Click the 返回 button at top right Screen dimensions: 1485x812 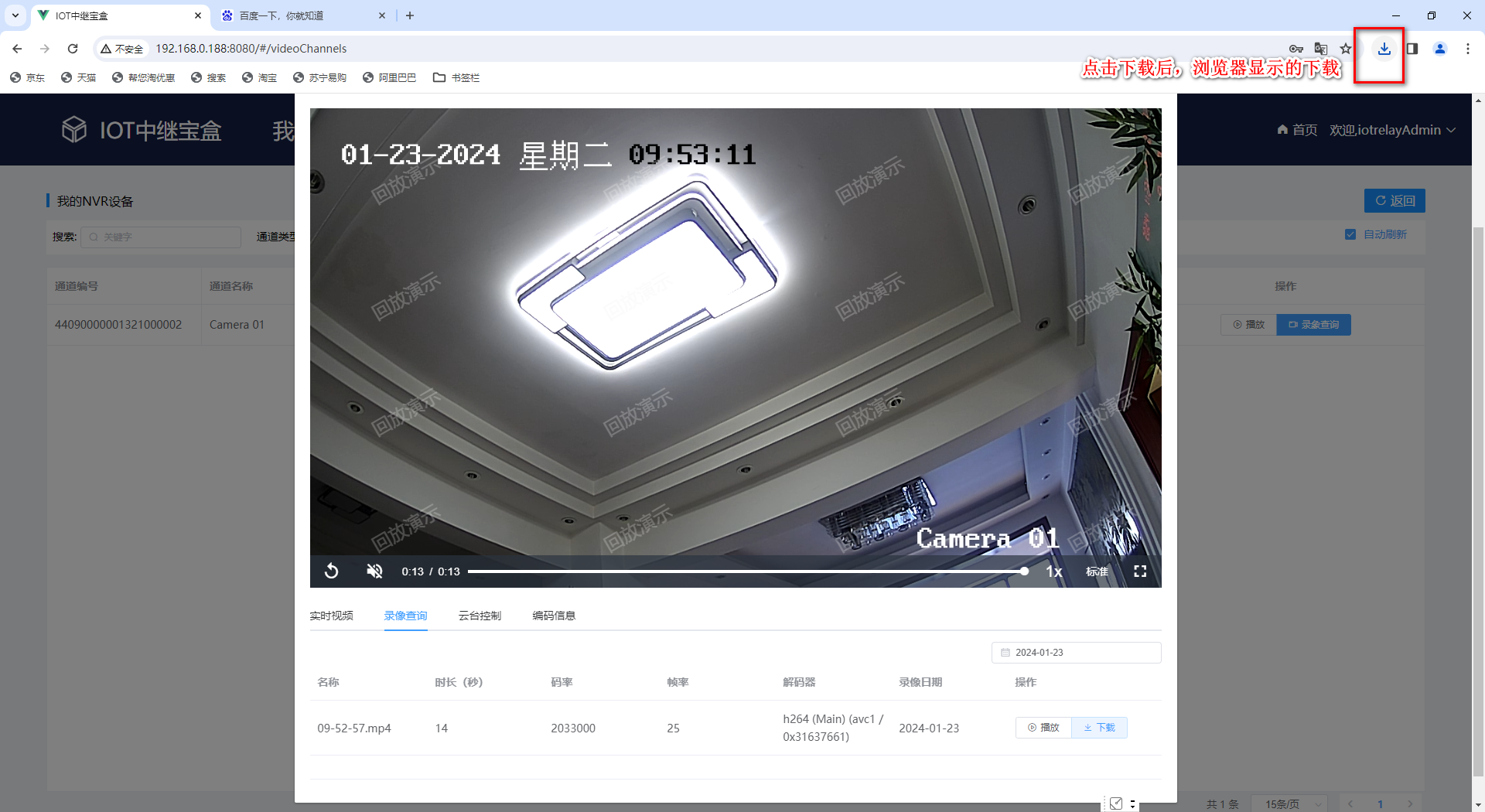click(1395, 200)
